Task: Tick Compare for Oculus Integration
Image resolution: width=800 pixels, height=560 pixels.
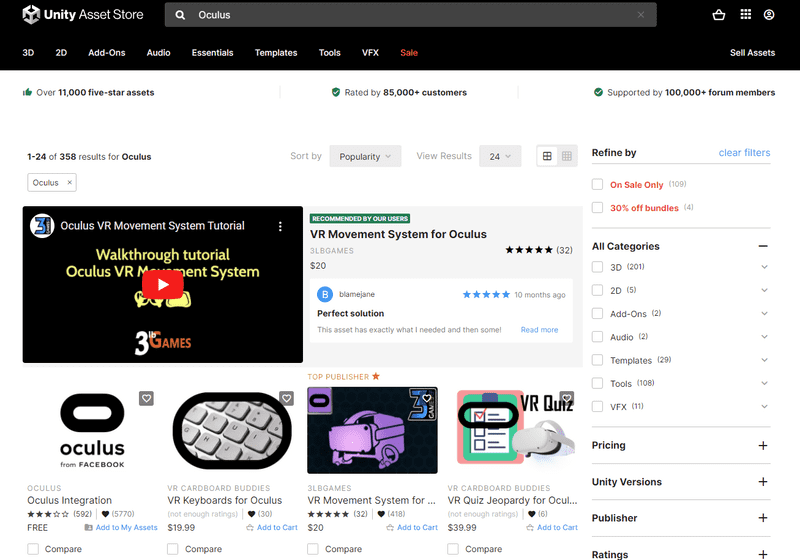Action: [x=33, y=549]
